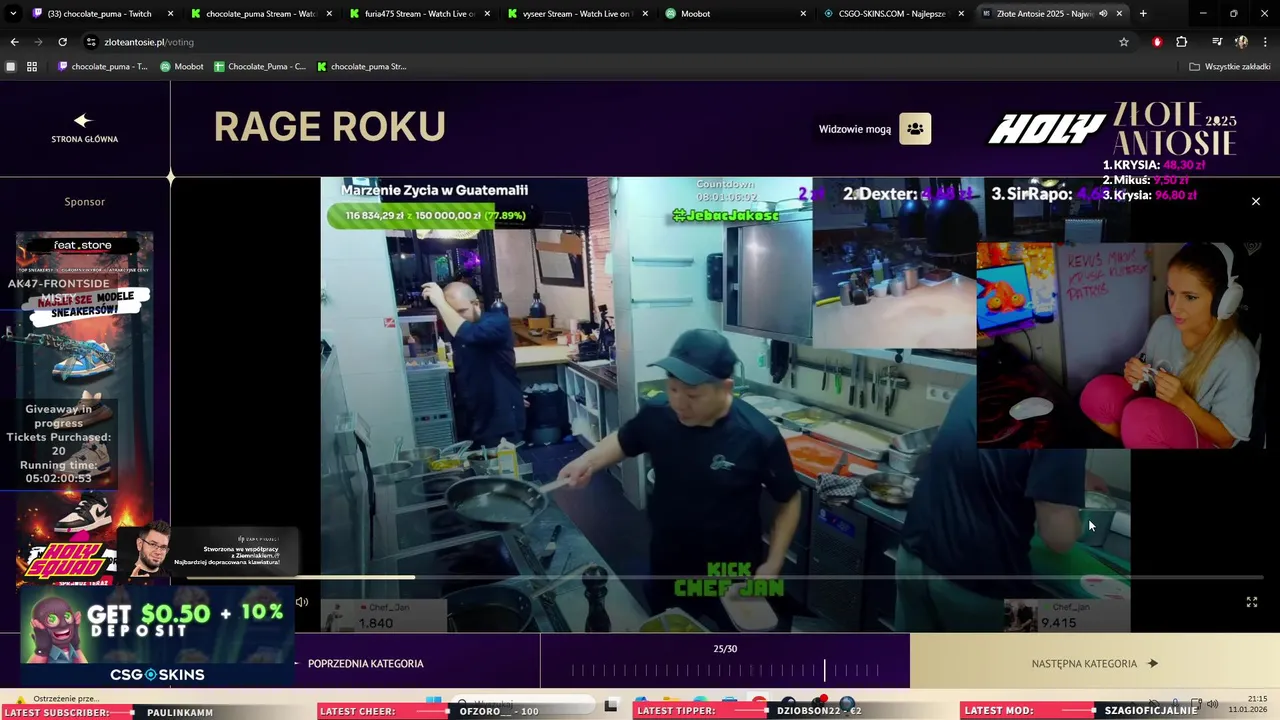Close the Złote Antosie 2025 tab
This screenshot has width=1280, height=720.
coord(1119,14)
